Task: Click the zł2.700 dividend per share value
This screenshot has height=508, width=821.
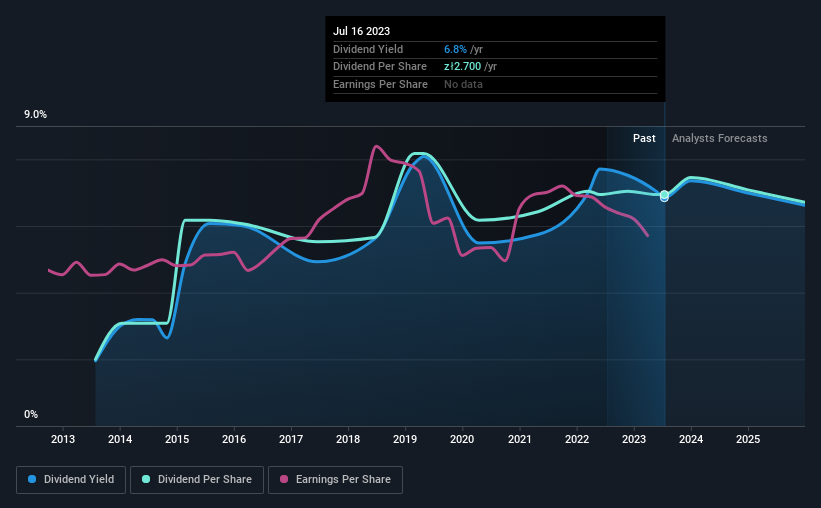Action: pos(462,67)
